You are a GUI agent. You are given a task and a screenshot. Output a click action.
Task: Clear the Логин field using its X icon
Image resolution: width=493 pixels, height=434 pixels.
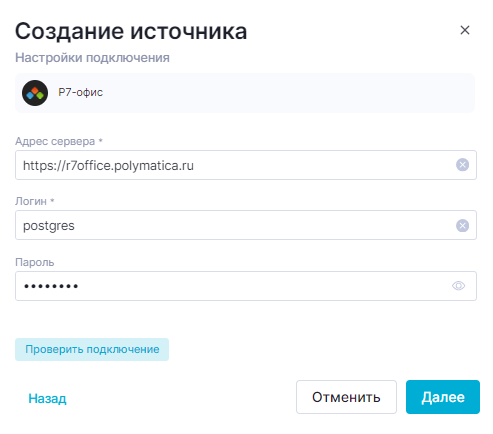pos(462,225)
